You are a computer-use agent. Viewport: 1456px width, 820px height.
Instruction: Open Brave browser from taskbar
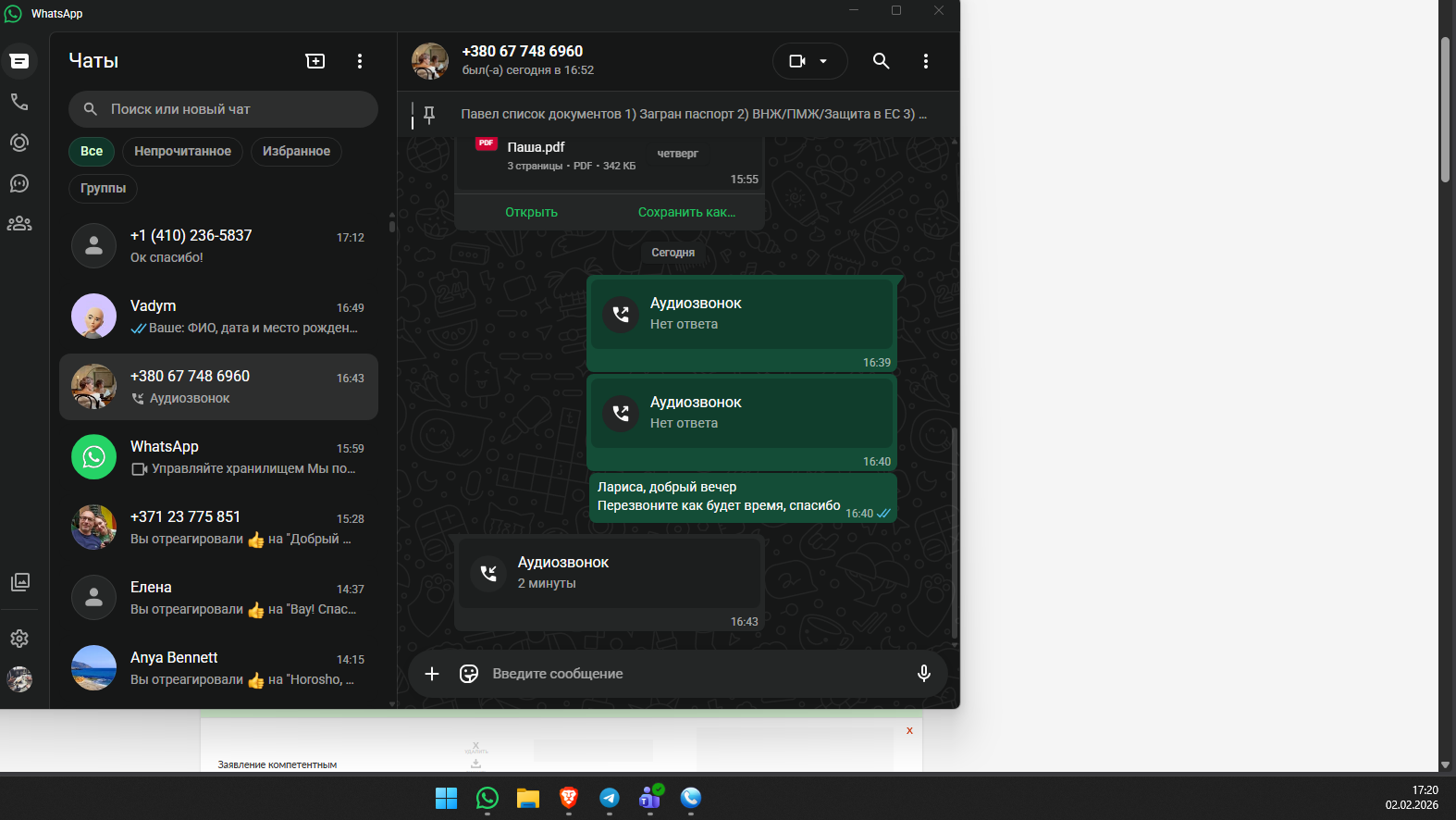tap(569, 798)
